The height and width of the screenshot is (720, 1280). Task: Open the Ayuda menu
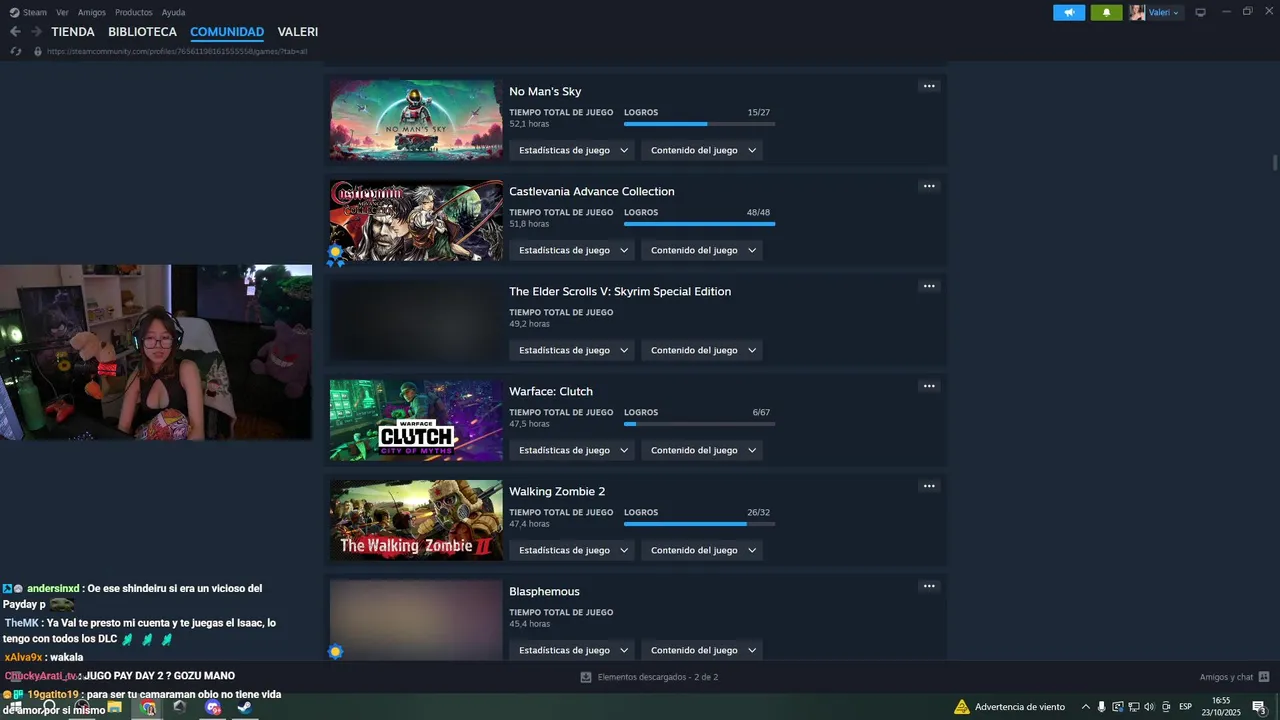173,13
